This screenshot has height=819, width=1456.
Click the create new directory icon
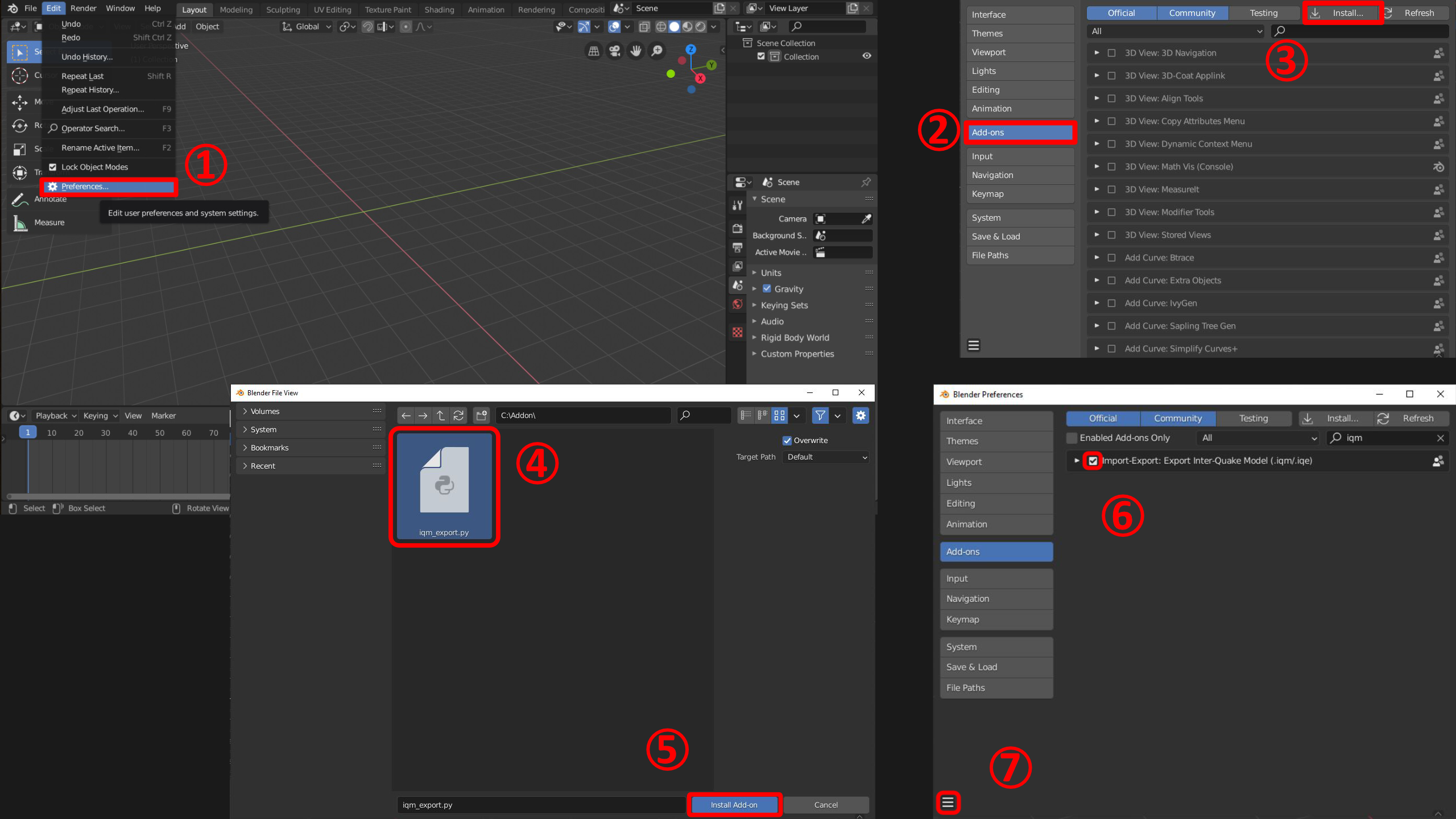pos(482,416)
